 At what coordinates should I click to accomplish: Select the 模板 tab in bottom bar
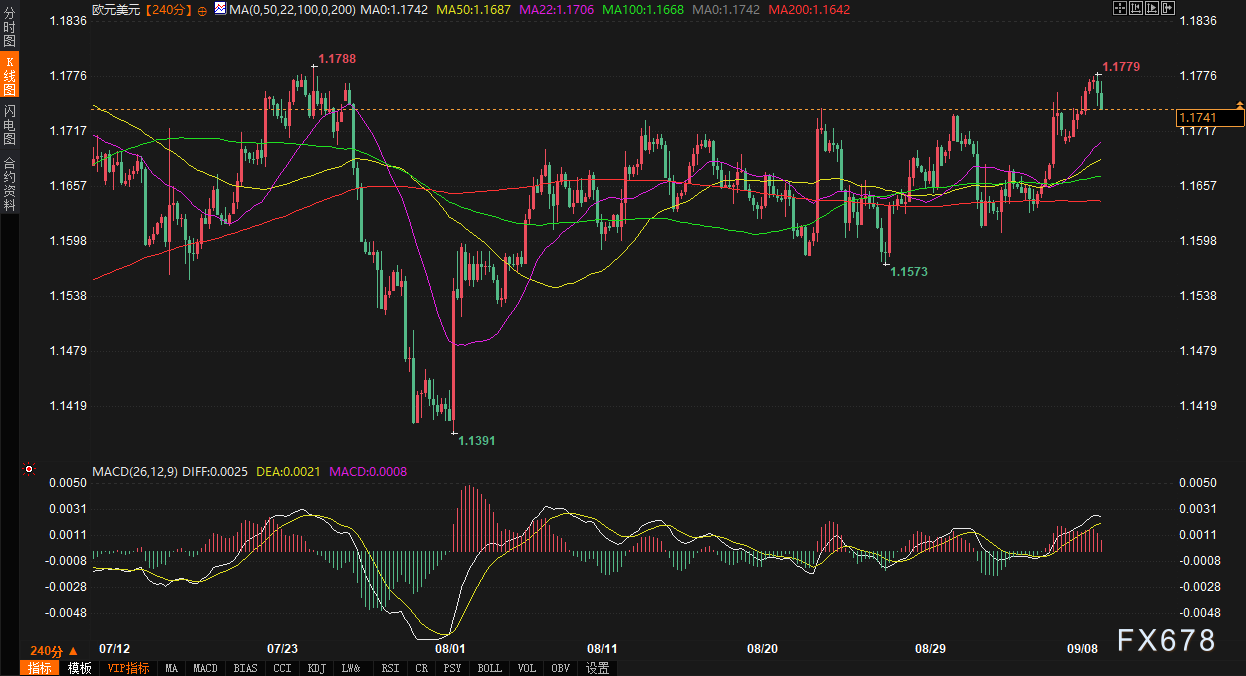coord(80,668)
